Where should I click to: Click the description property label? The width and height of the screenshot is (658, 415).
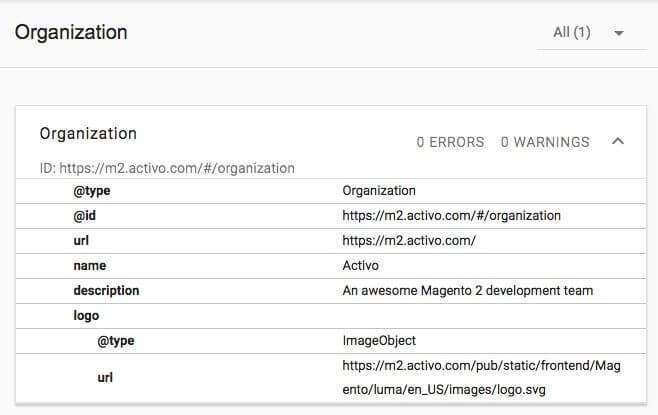(x=106, y=291)
